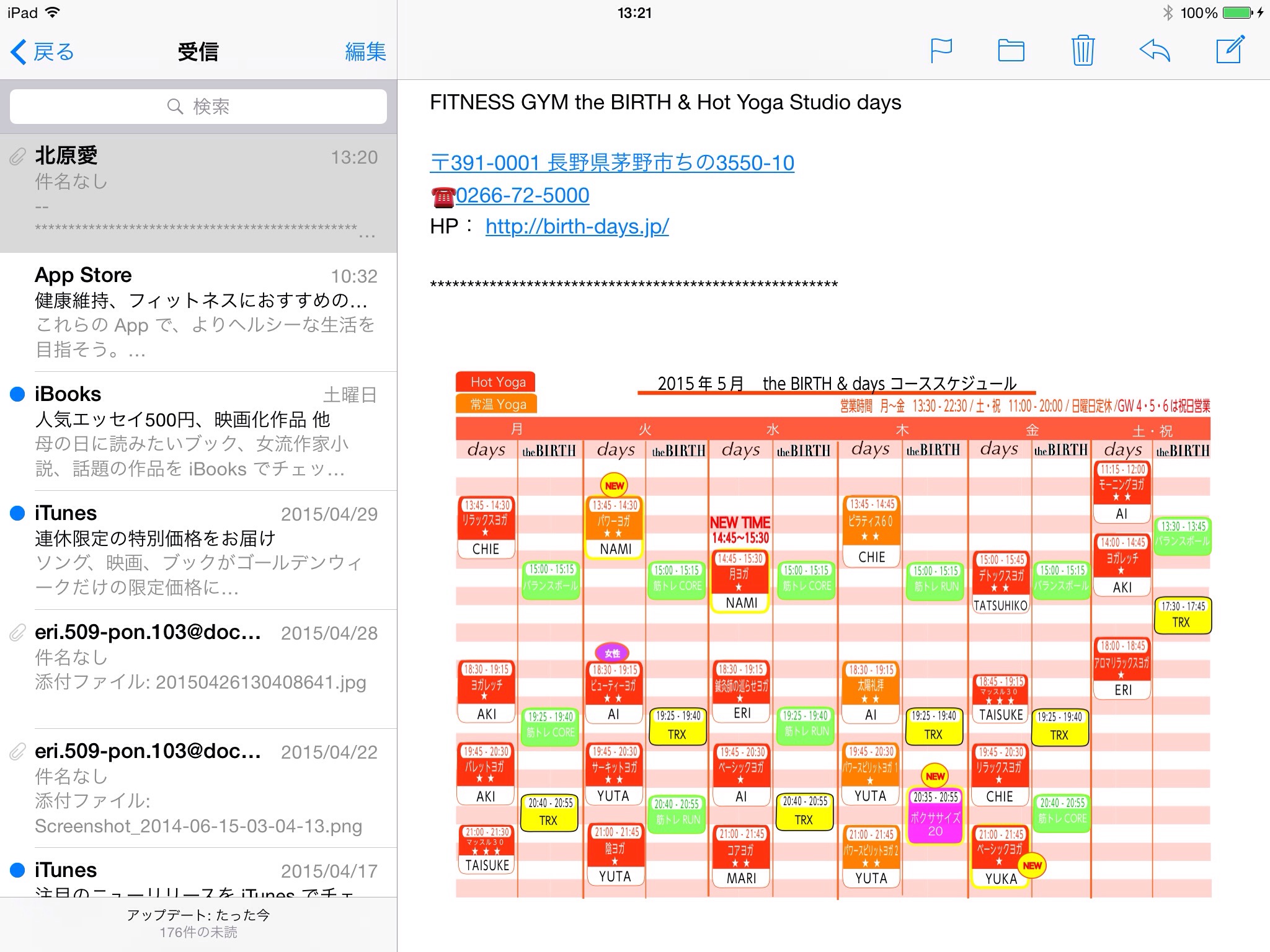Tap phone number 0266-72-5000
This screenshot has height=952, width=1270.
point(523,195)
